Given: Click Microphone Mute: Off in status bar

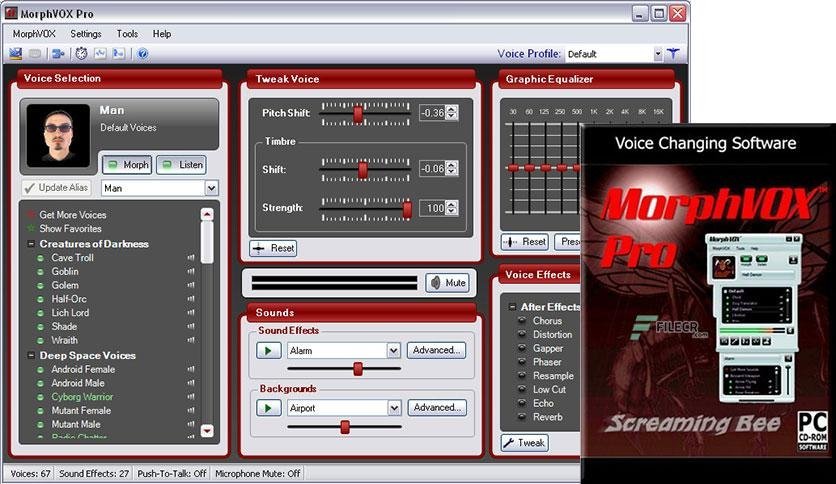Looking at the screenshot, I should (258, 473).
